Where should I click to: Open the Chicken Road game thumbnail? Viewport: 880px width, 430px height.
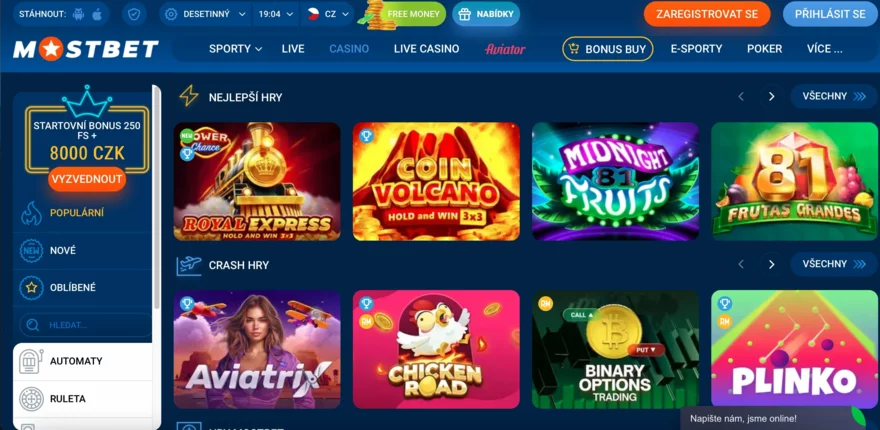click(x=436, y=349)
